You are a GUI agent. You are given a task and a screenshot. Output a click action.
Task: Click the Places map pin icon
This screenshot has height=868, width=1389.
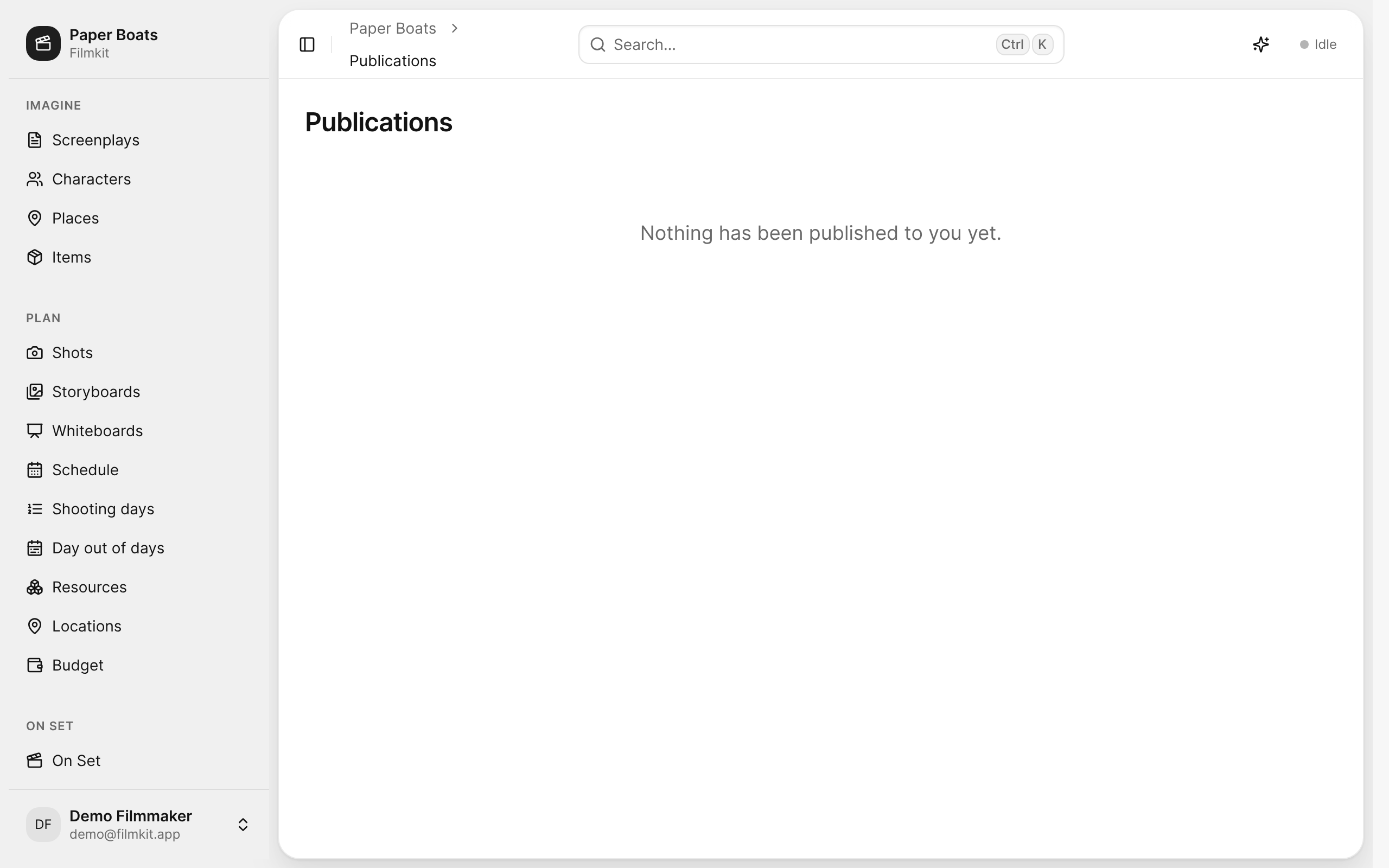pos(34,218)
